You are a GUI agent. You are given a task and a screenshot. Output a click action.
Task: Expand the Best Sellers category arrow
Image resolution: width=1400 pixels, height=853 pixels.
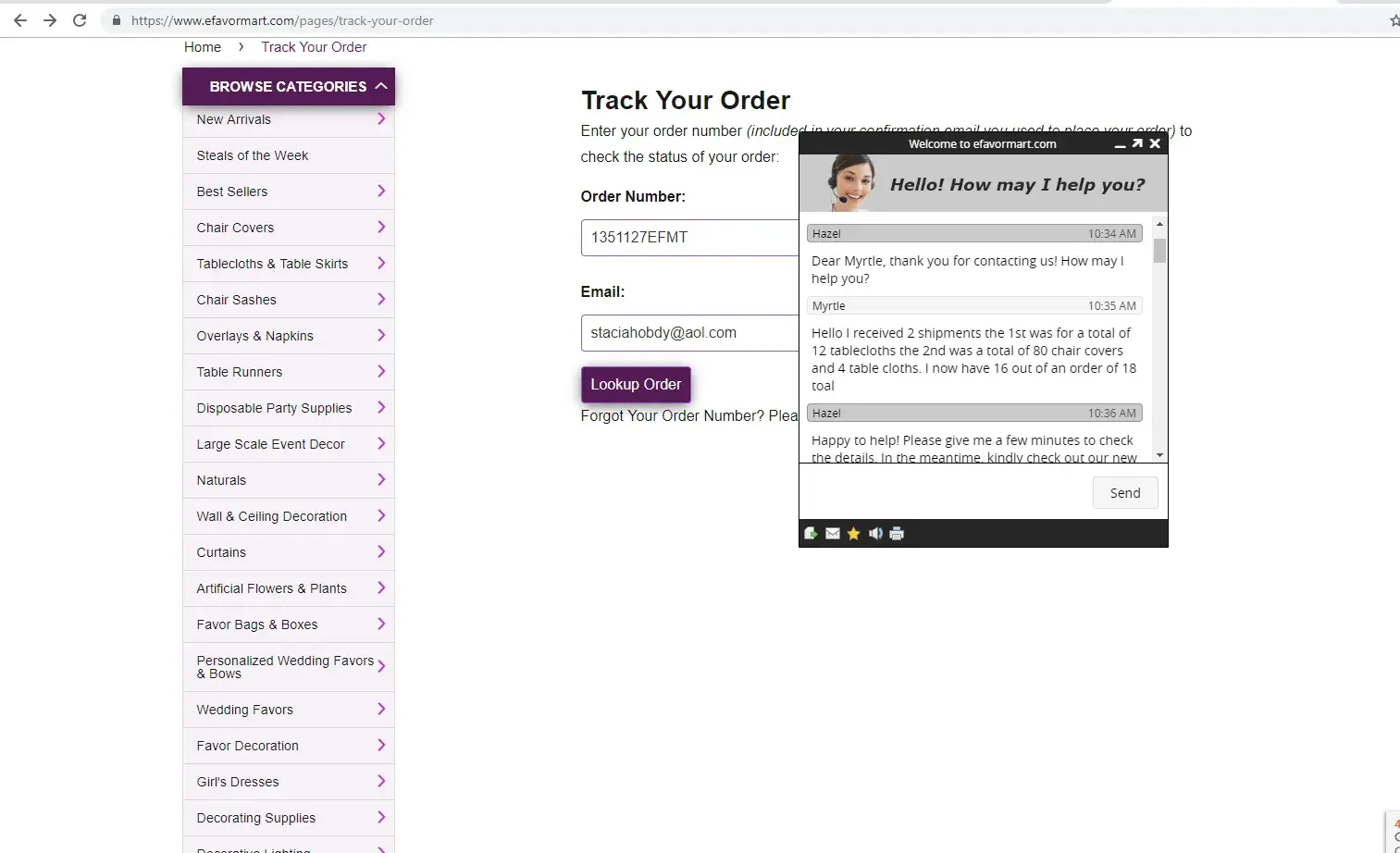(x=381, y=191)
